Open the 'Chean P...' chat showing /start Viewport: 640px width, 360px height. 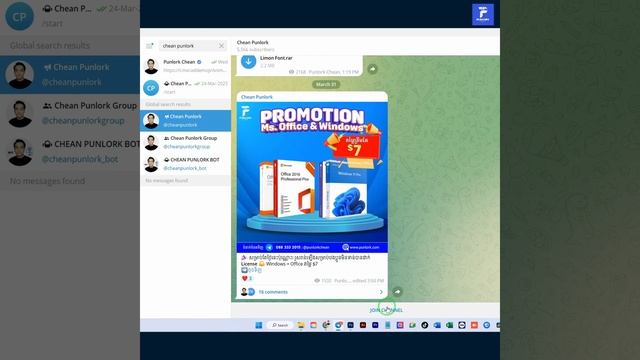click(186, 88)
